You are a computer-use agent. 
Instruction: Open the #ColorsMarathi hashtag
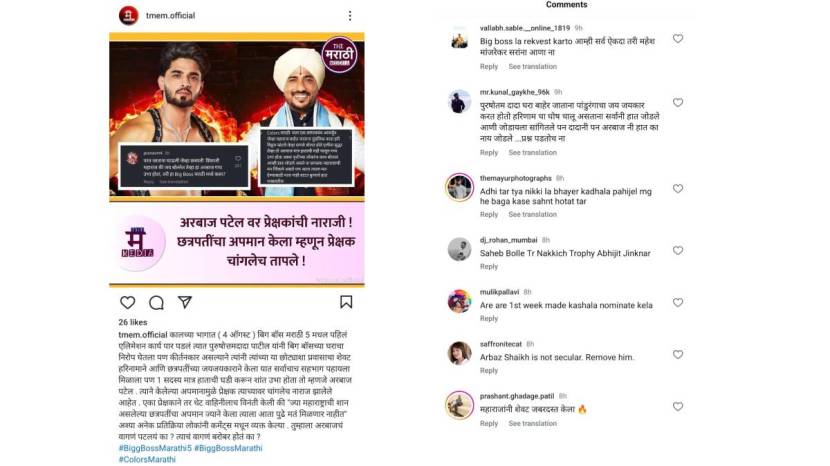tap(147, 459)
